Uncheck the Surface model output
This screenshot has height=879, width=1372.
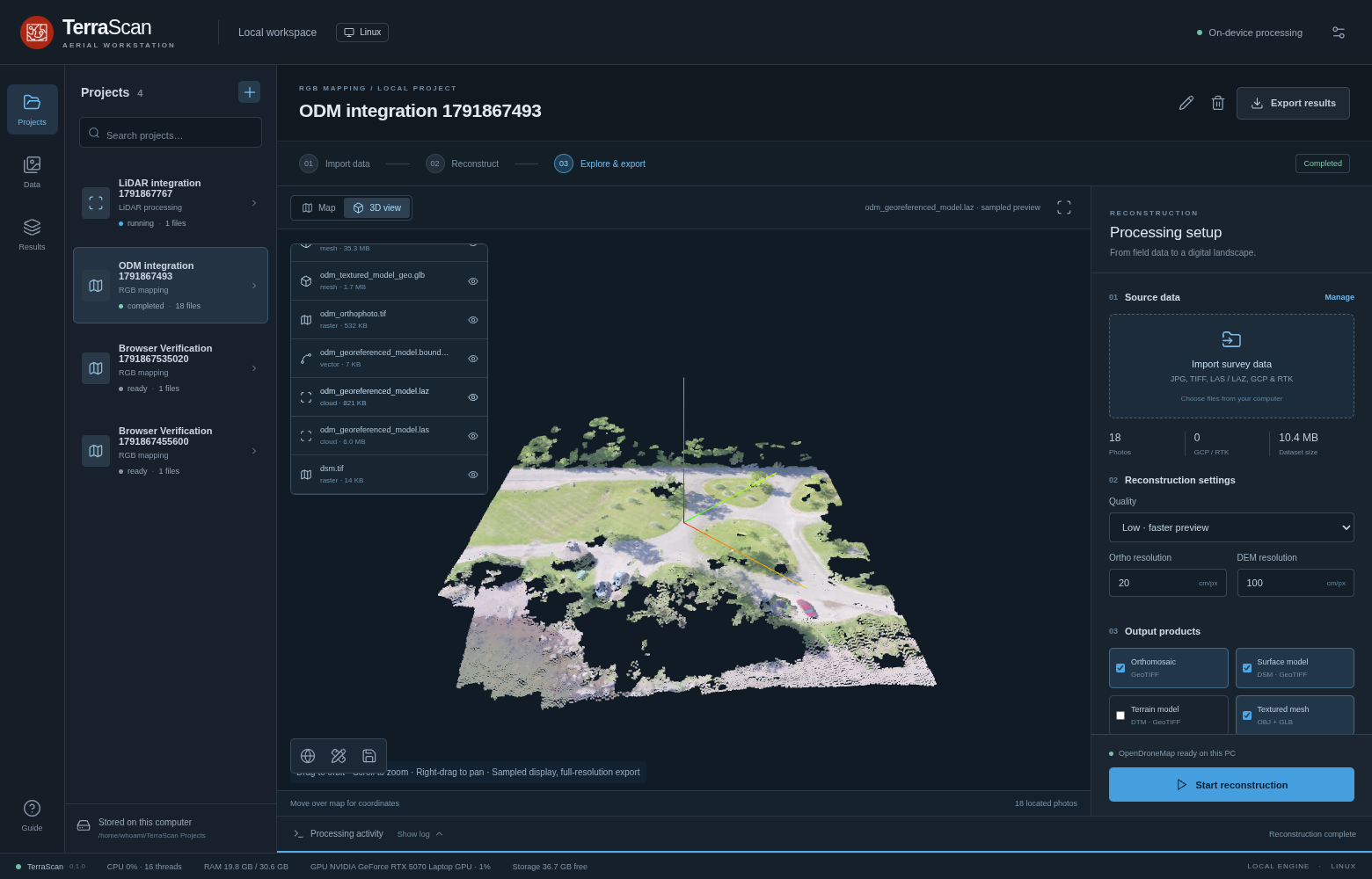tap(1247, 668)
